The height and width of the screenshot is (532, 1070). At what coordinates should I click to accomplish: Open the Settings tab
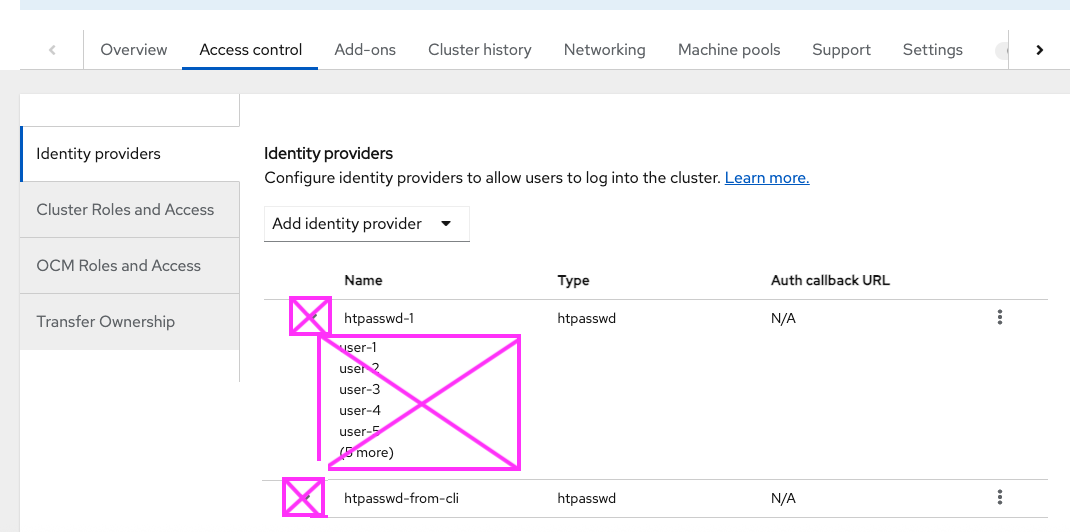(x=932, y=50)
